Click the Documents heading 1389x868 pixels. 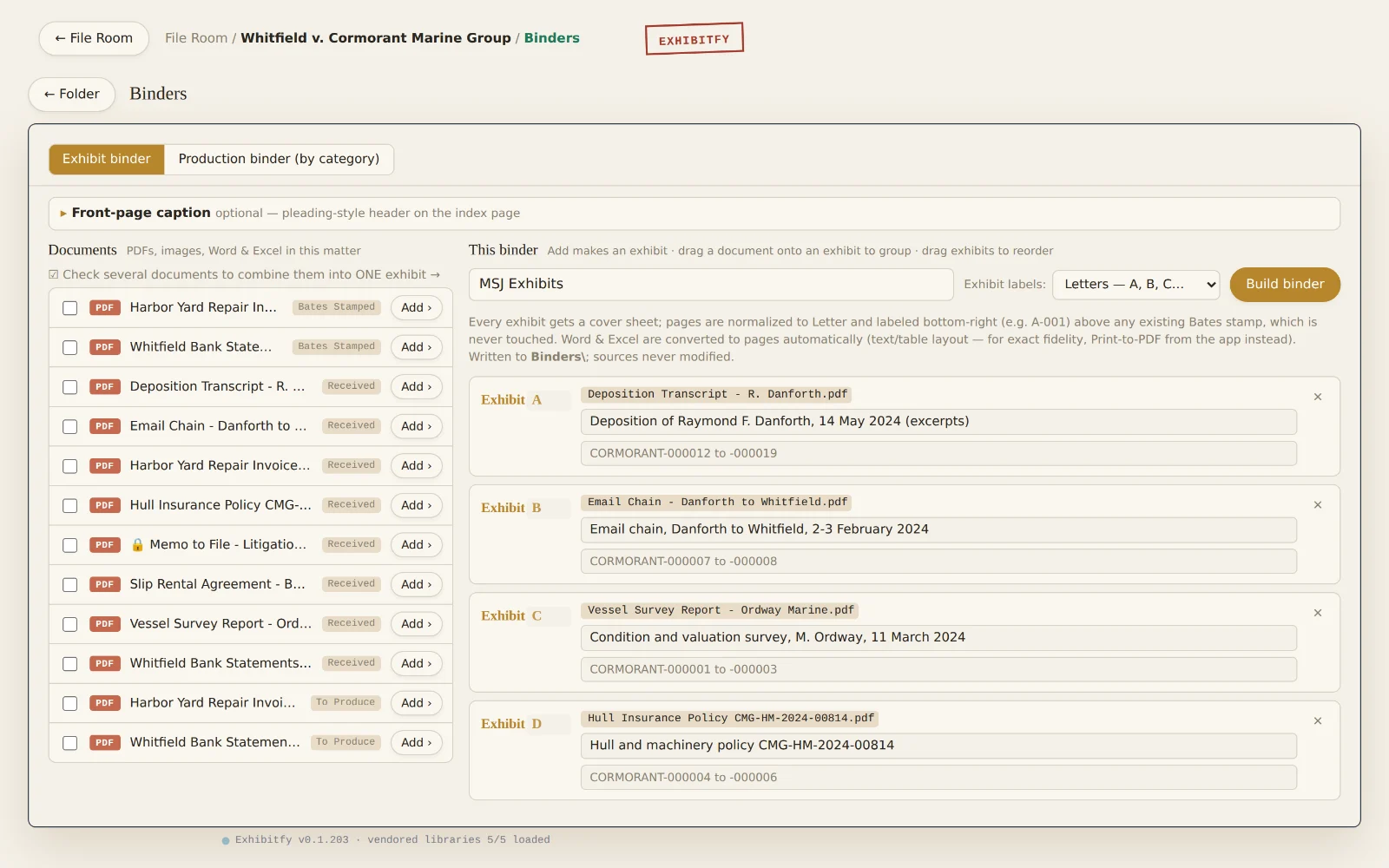click(x=82, y=250)
